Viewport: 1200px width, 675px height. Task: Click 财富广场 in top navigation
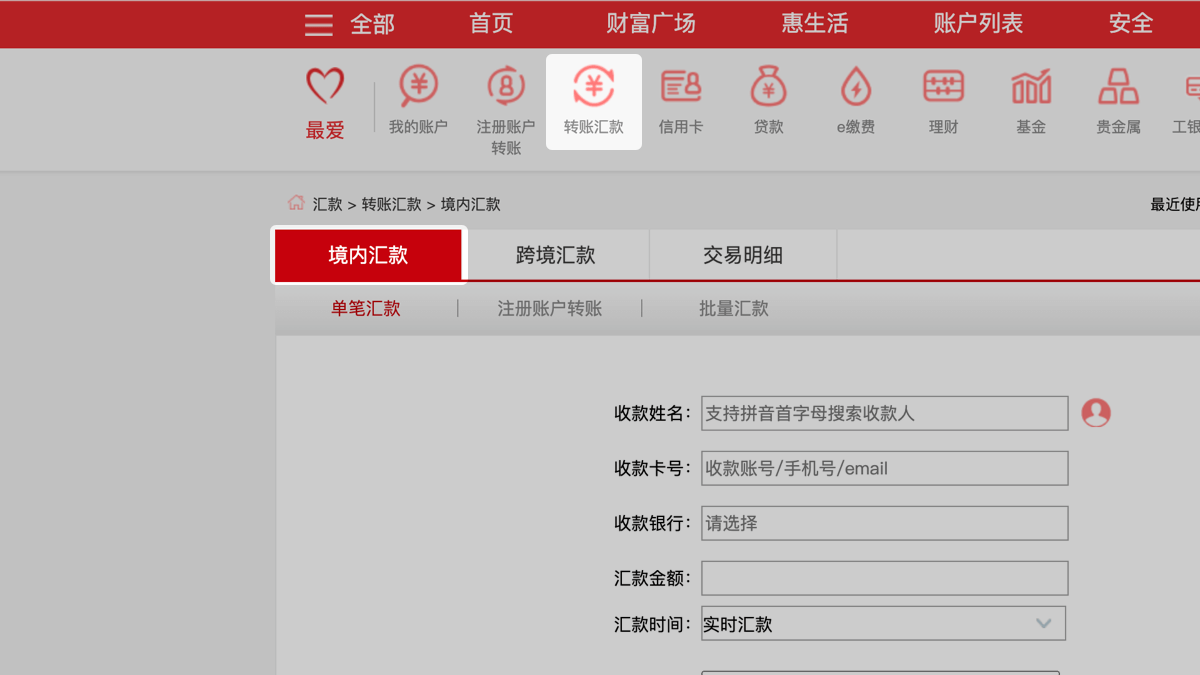(650, 24)
